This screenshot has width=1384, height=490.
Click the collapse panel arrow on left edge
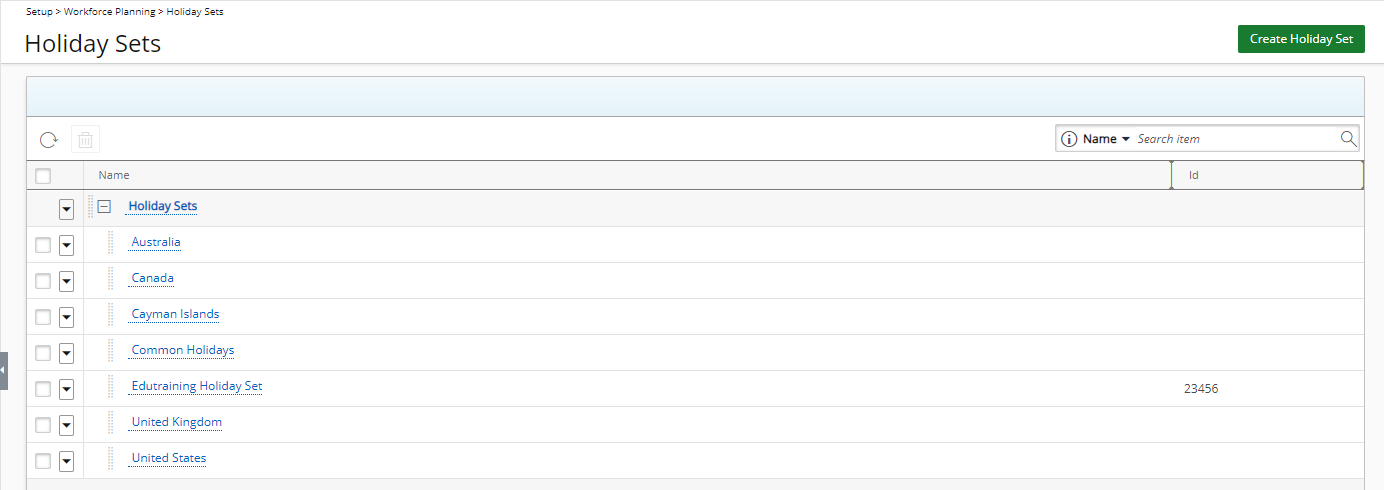pyautogui.click(x=4, y=370)
